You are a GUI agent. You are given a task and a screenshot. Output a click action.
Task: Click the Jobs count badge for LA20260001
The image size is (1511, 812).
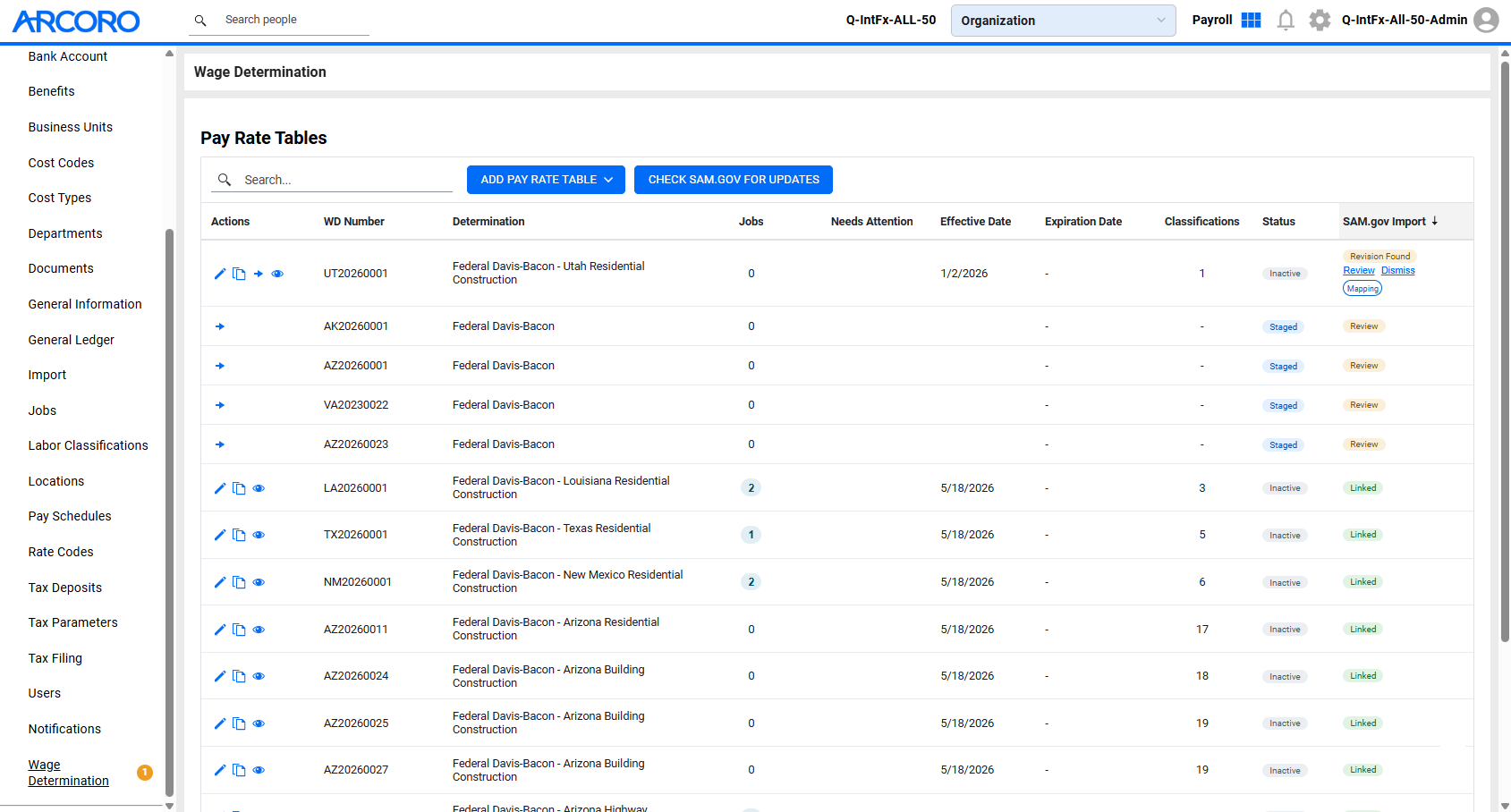pyautogui.click(x=751, y=488)
